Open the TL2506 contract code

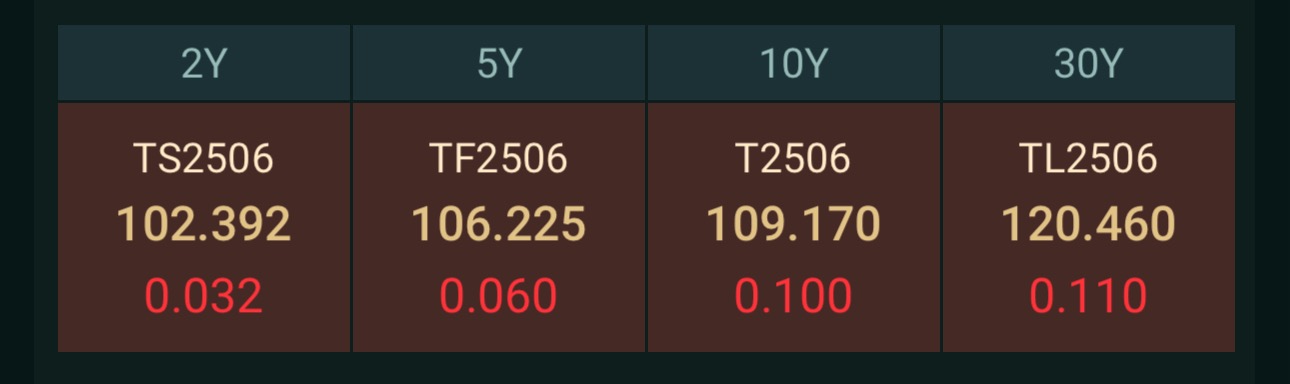pyautogui.click(x=1089, y=159)
